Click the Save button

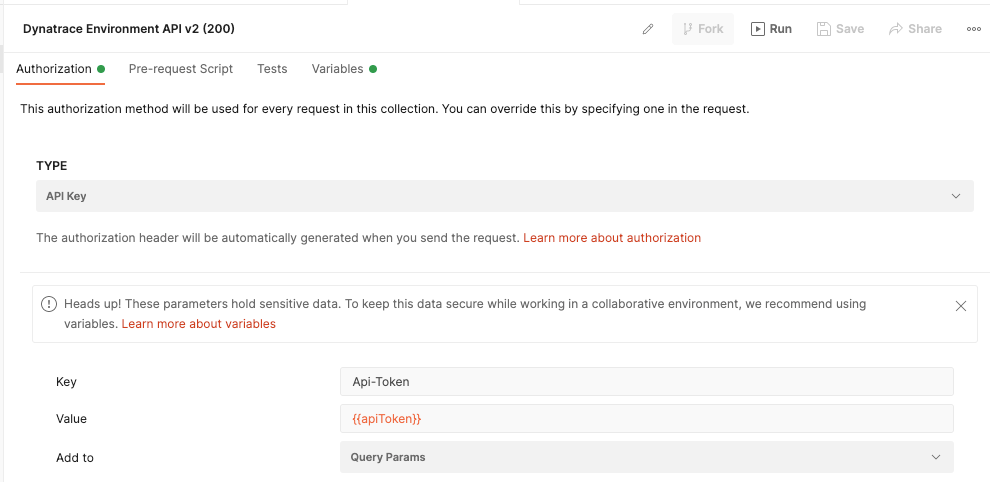pos(840,29)
